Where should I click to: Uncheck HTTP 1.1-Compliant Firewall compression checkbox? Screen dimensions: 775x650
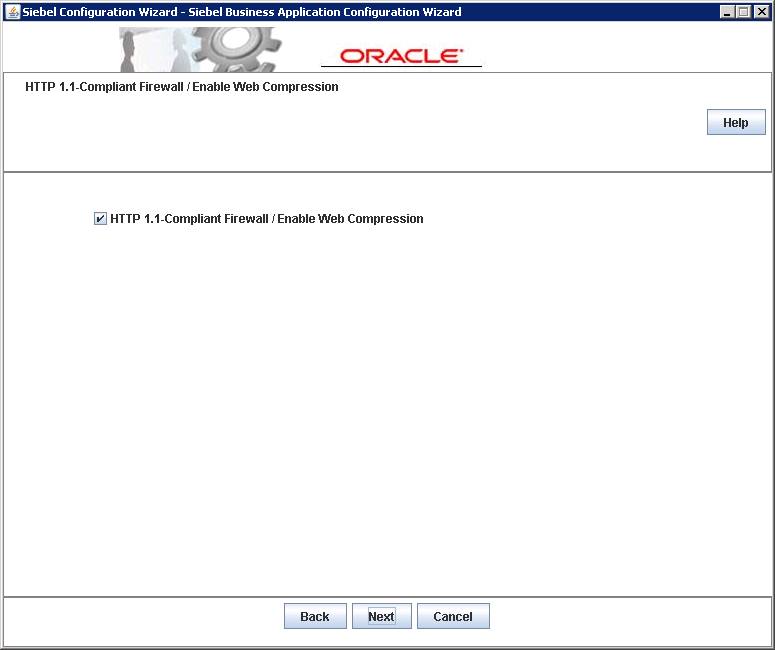100,218
